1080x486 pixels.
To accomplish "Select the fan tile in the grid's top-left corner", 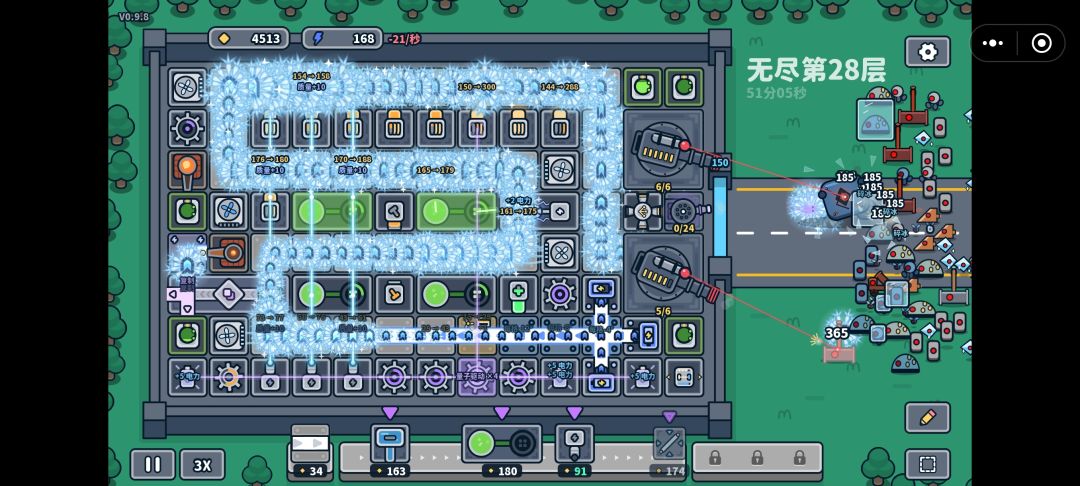I will (x=187, y=87).
